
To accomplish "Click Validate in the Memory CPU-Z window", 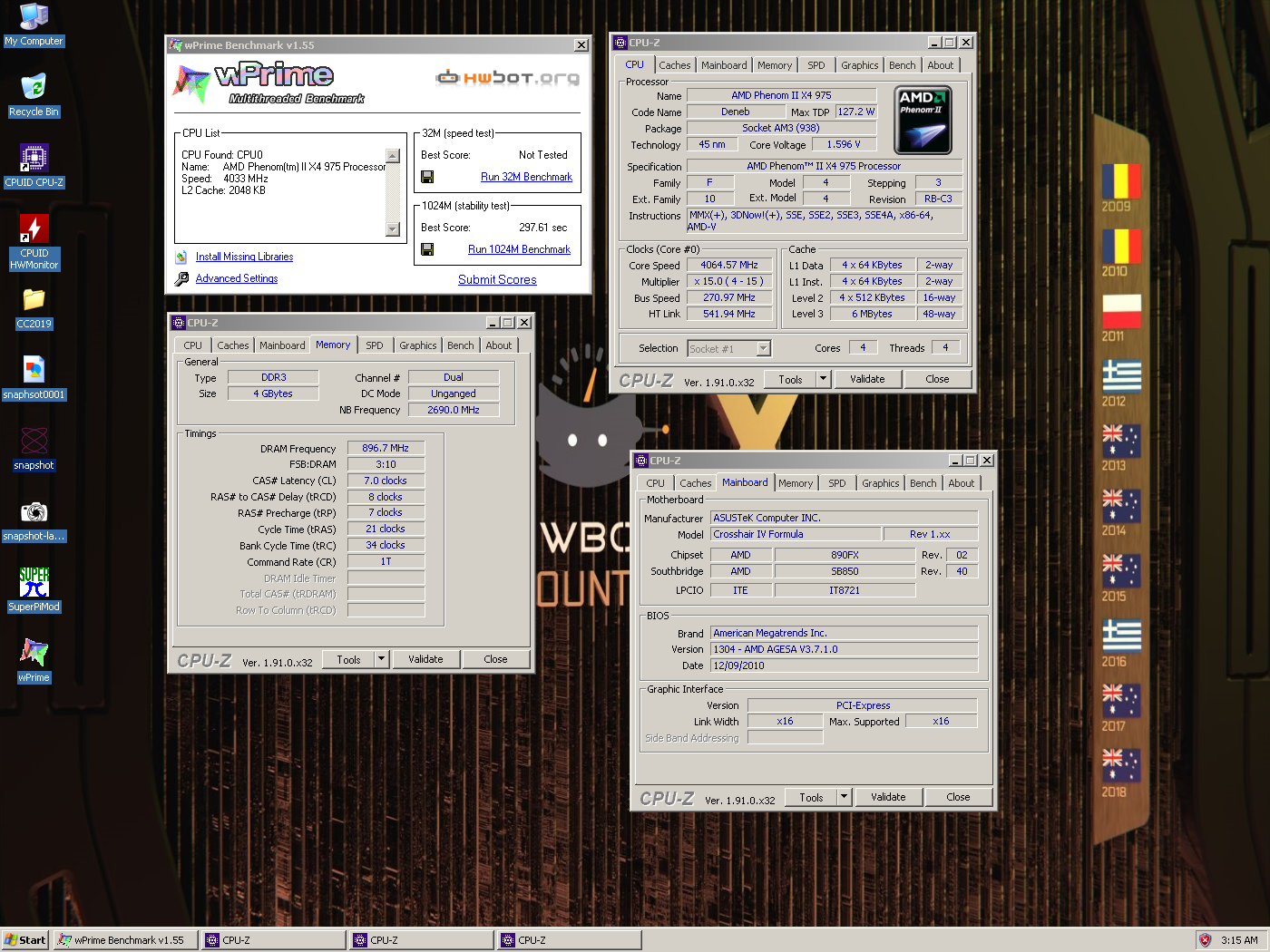I will pyautogui.click(x=425, y=659).
